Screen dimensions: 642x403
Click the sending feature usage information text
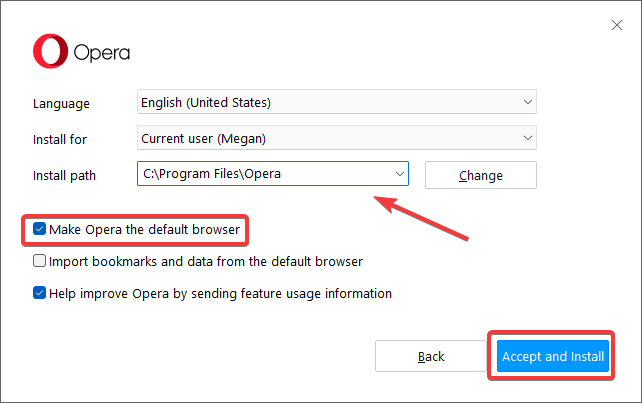(300, 293)
